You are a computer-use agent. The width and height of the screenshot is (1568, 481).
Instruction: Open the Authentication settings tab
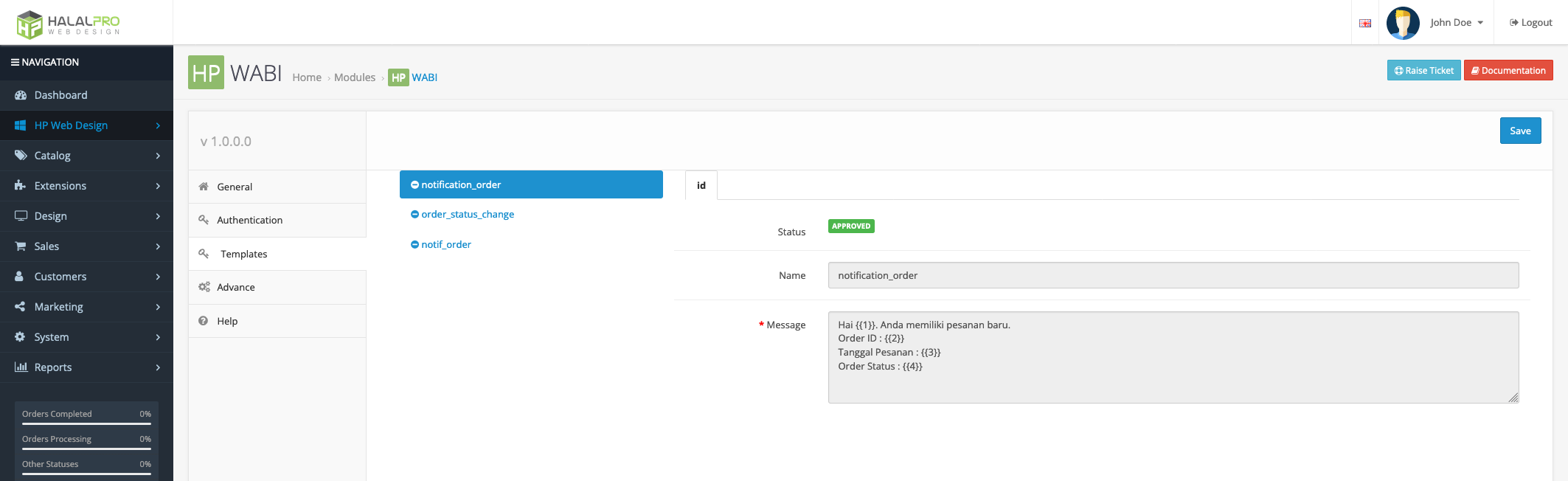pyautogui.click(x=277, y=220)
